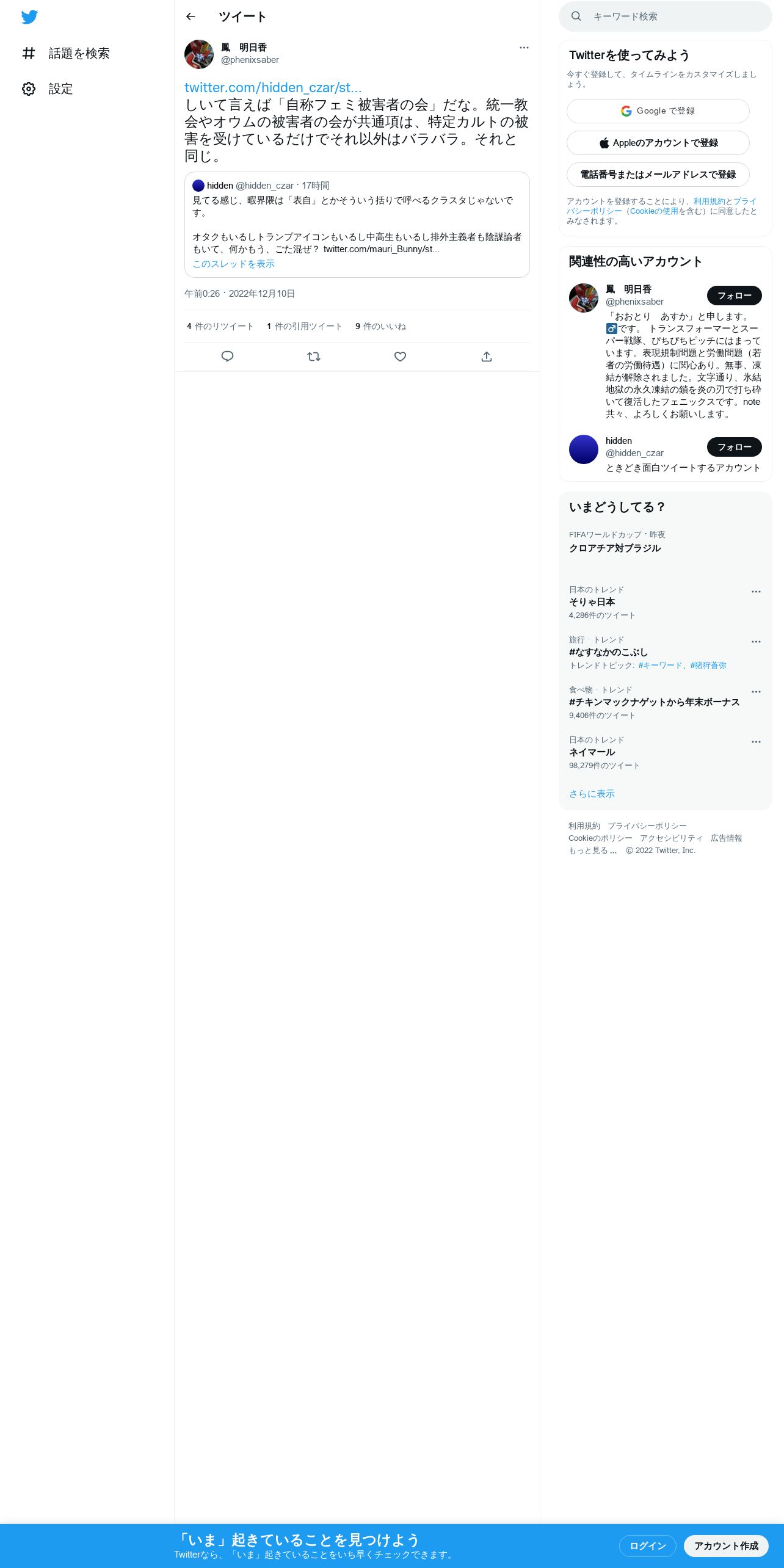Open the クロアチア対ブラジル trend
Image resolution: width=784 pixels, height=1568 pixels.
(x=615, y=548)
